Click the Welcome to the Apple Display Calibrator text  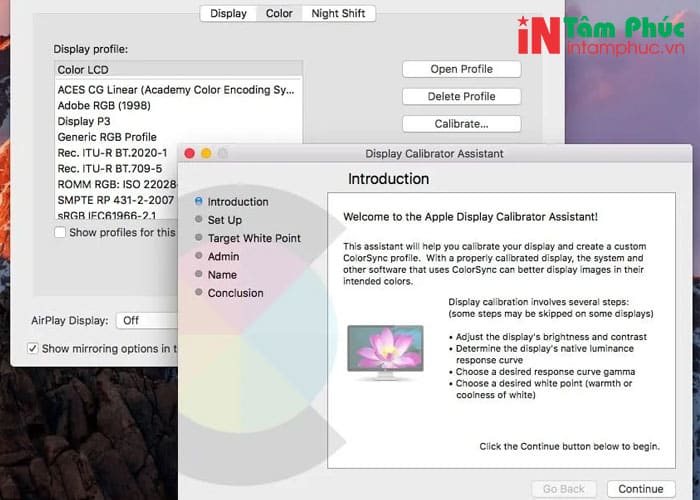point(470,217)
